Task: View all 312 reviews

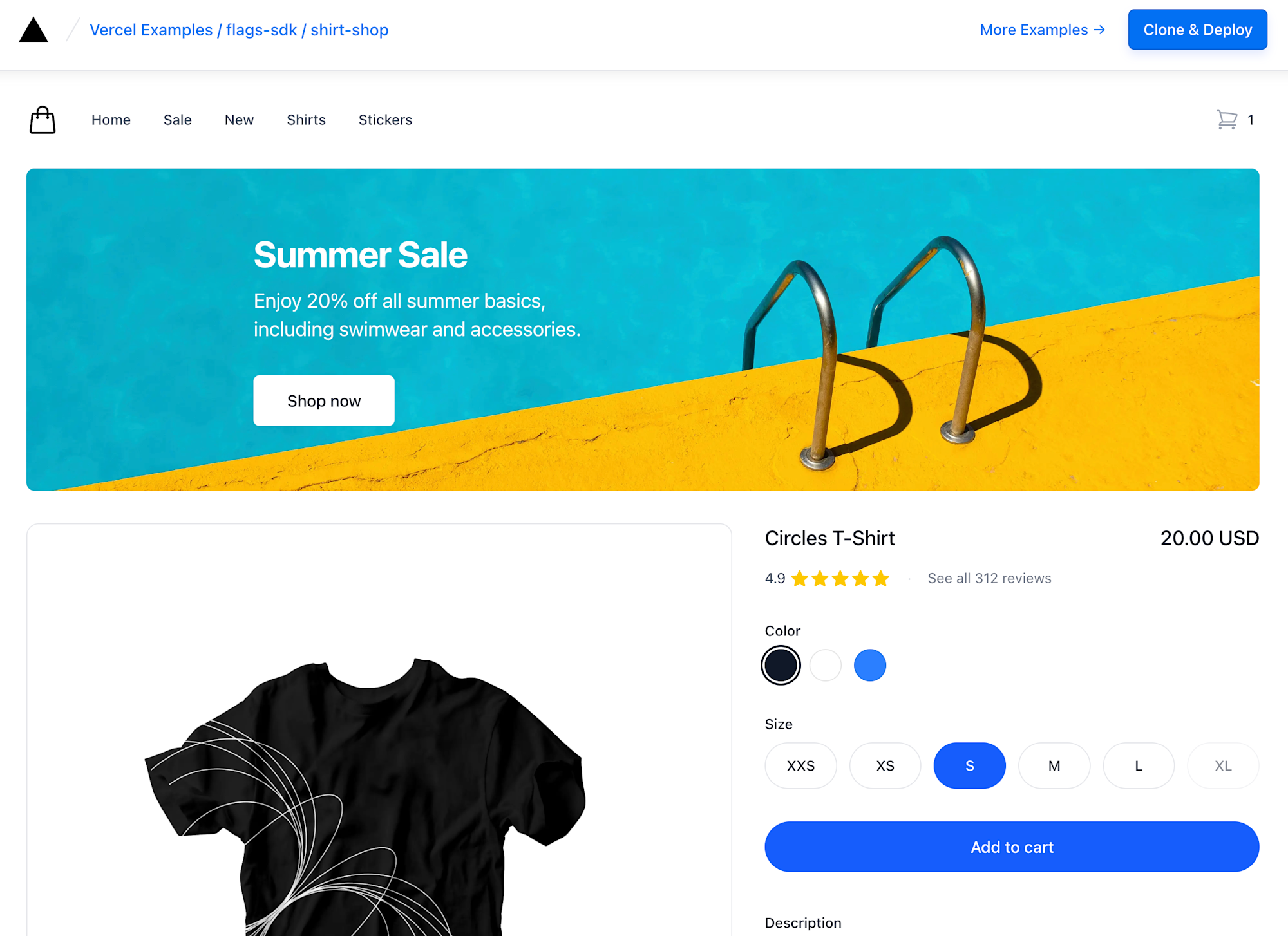Action: coord(989,578)
